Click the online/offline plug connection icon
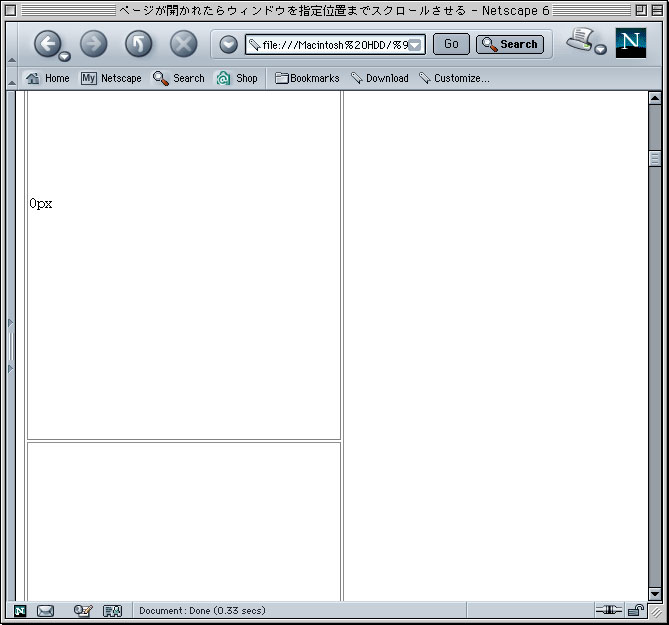This screenshot has height=625, width=669. click(608, 610)
